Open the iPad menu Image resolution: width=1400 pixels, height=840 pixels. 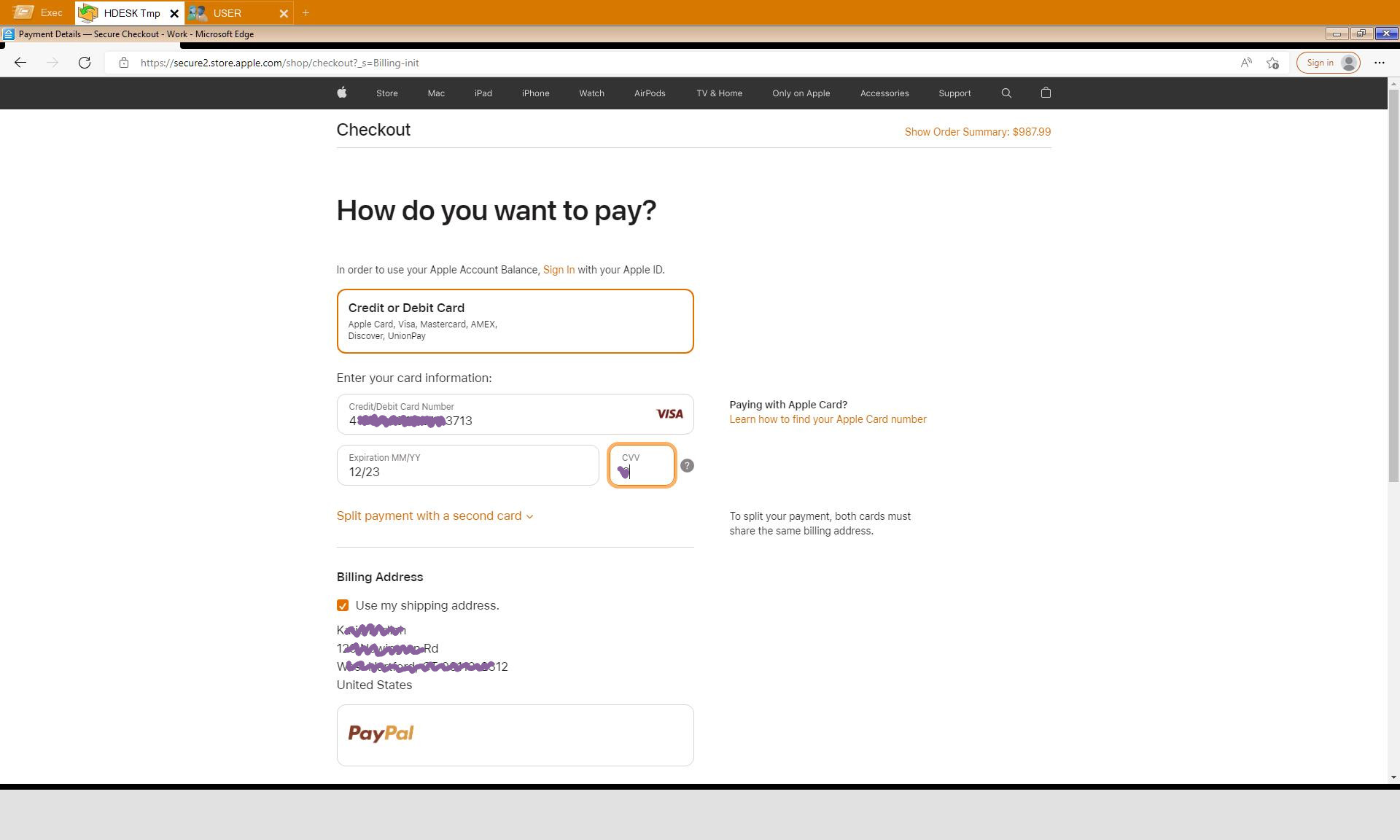[x=483, y=93]
